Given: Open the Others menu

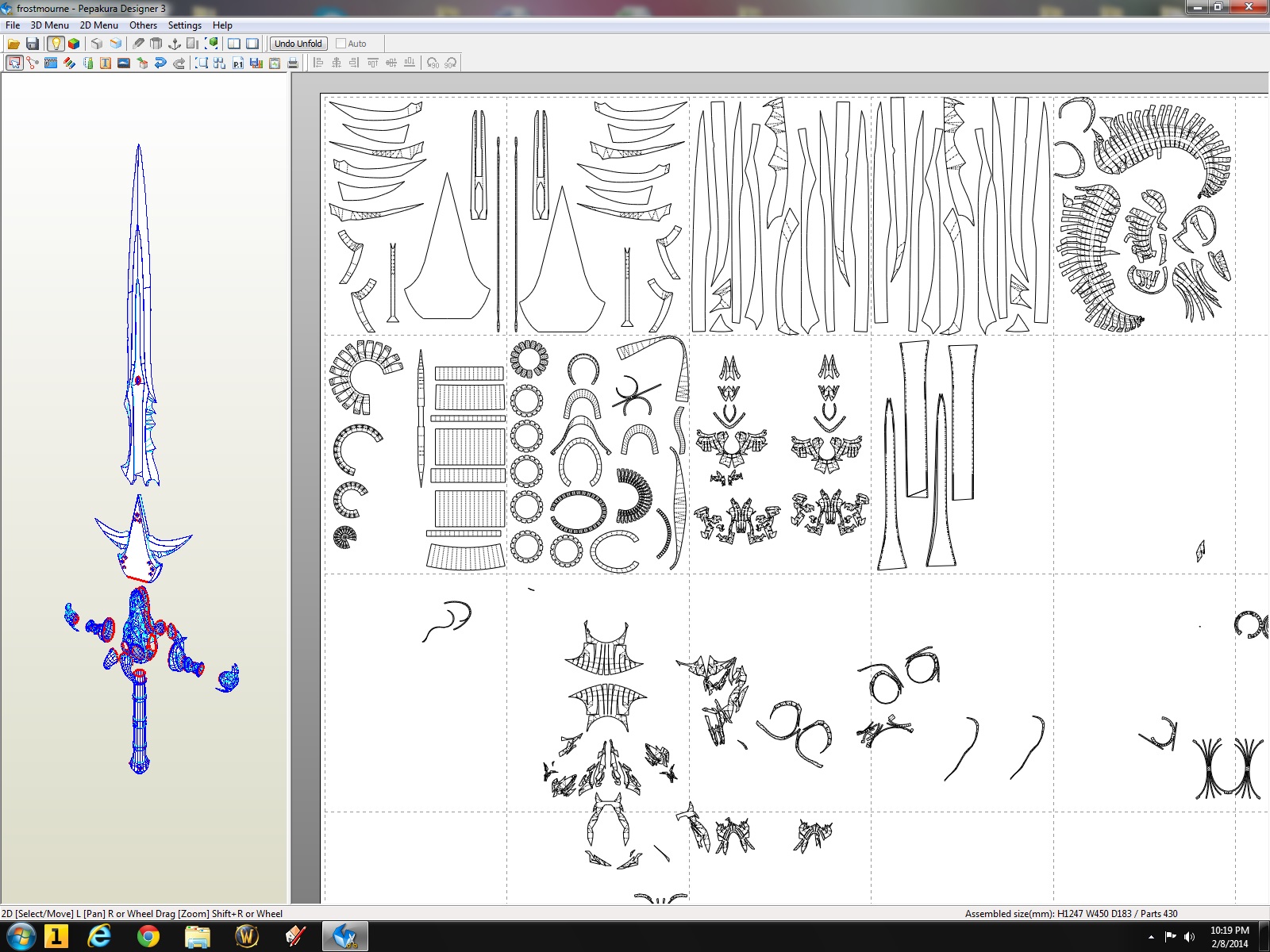Looking at the screenshot, I should click(144, 25).
